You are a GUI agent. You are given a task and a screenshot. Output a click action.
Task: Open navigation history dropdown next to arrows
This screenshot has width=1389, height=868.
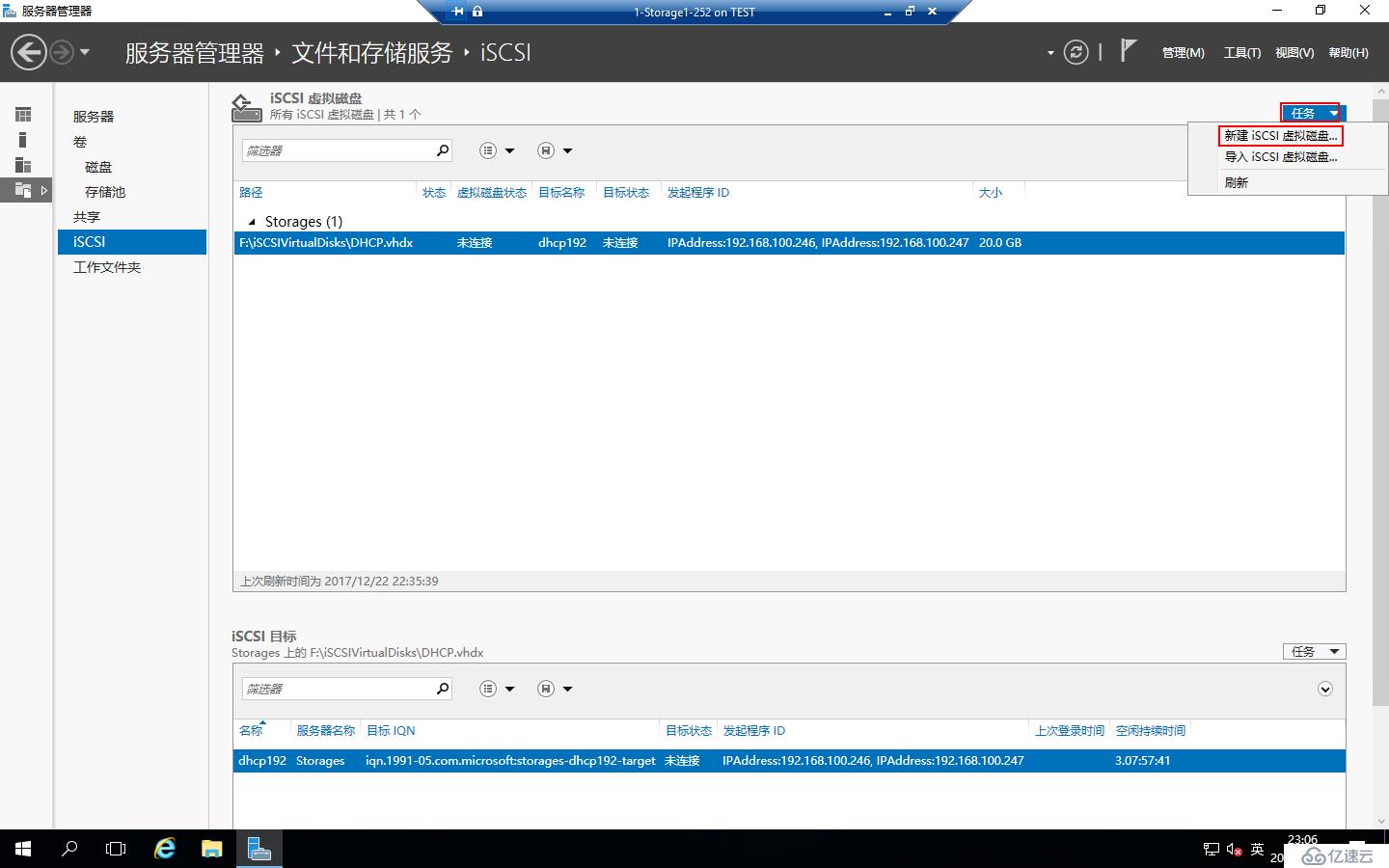pos(85,52)
